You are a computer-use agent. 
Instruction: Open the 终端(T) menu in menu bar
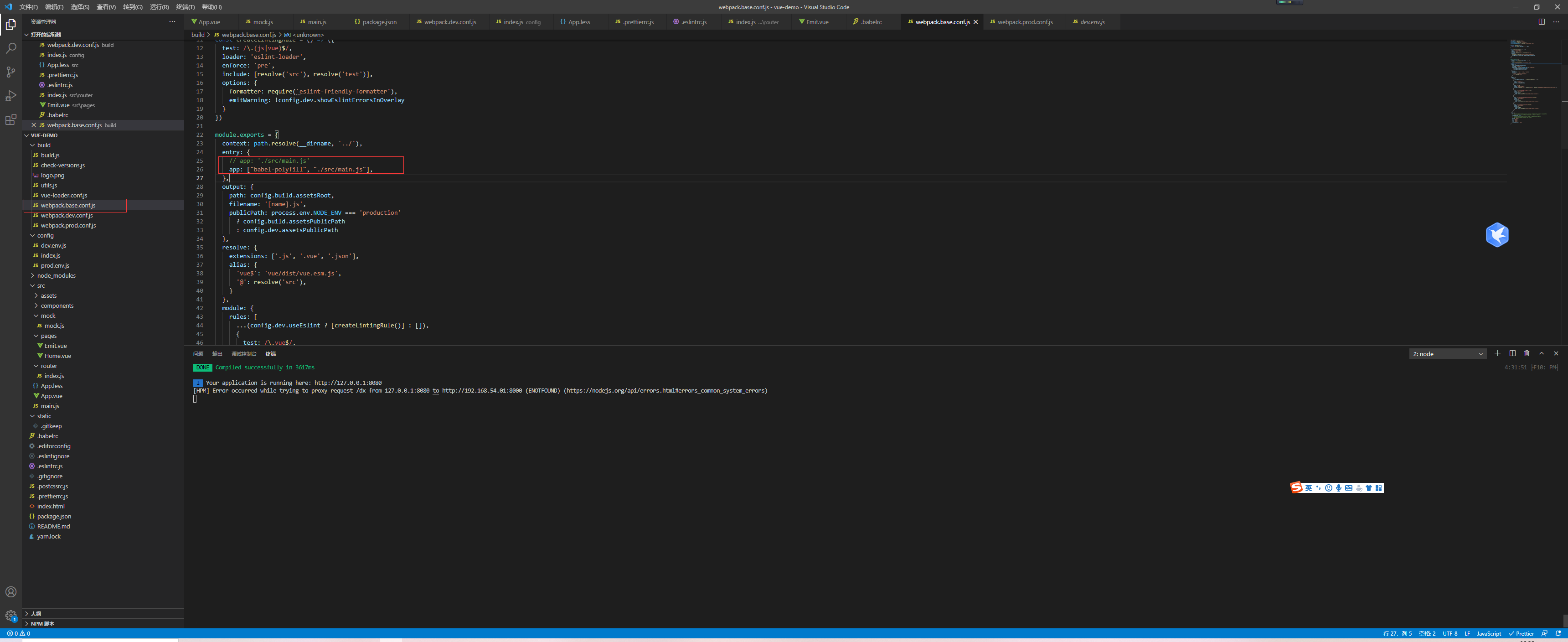coord(185,7)
